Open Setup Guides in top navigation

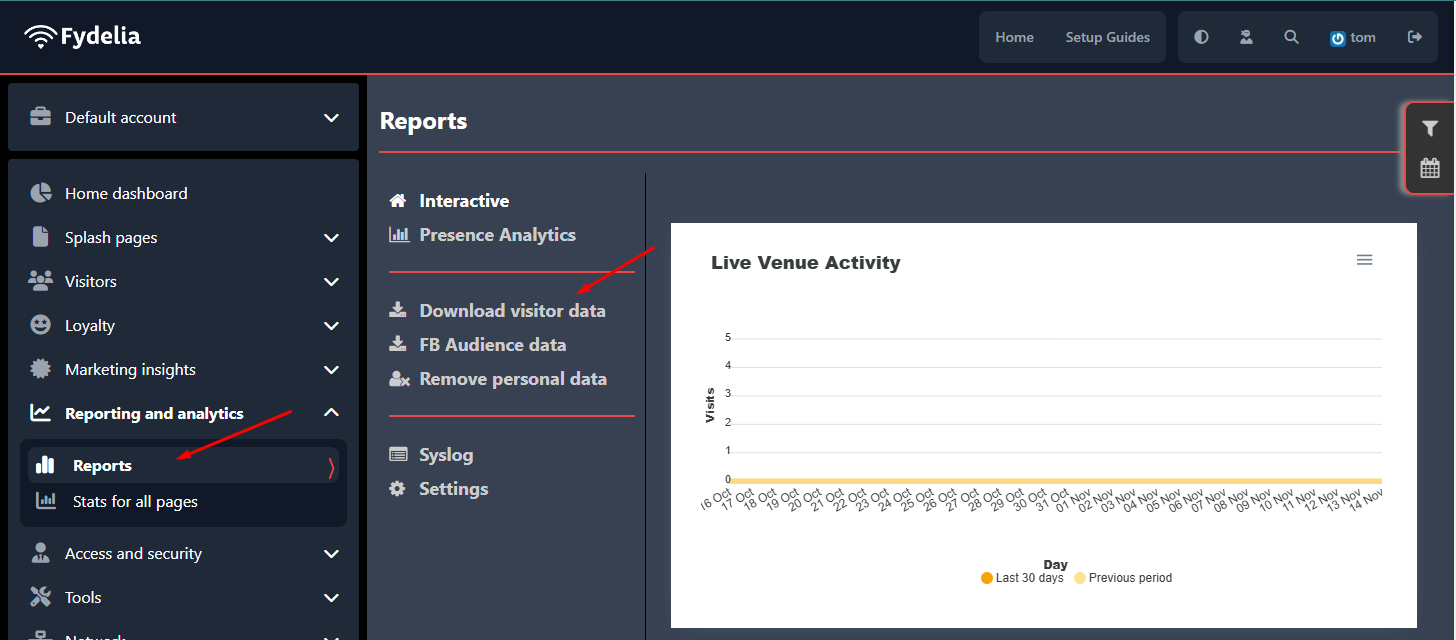[x=1107, y=37]
